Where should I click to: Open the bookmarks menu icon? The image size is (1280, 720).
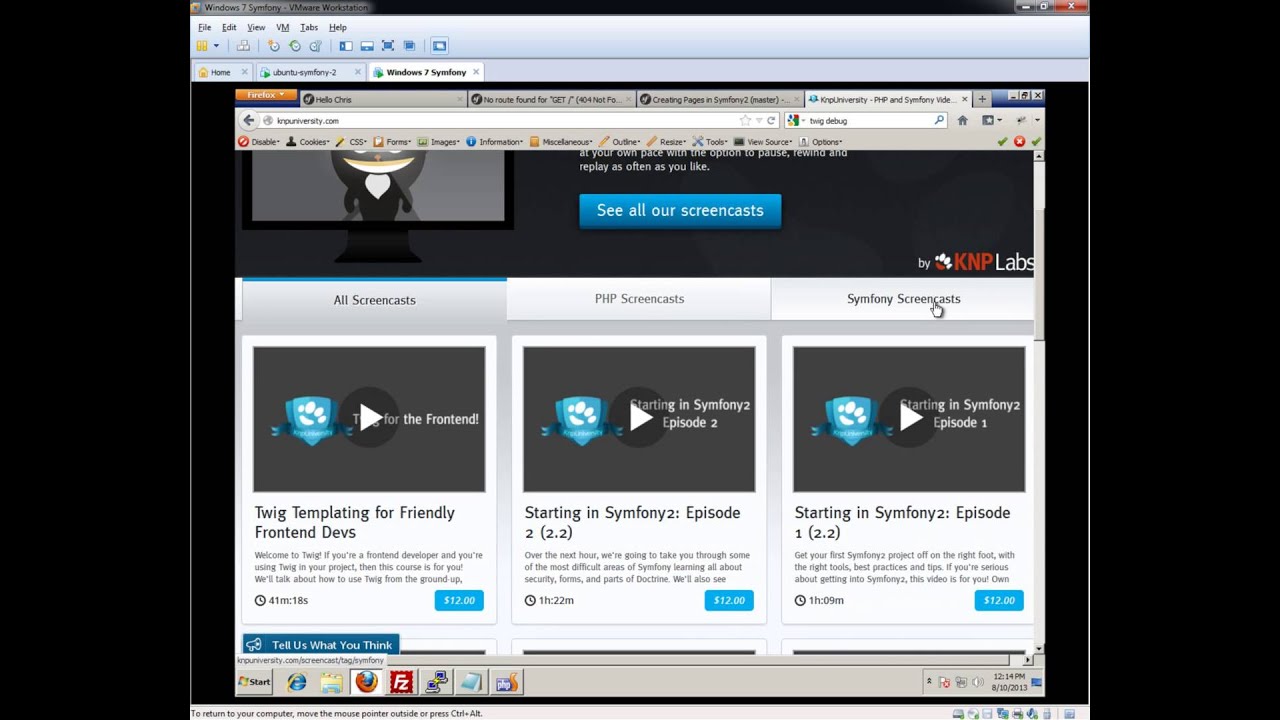[x=990, y=120]
